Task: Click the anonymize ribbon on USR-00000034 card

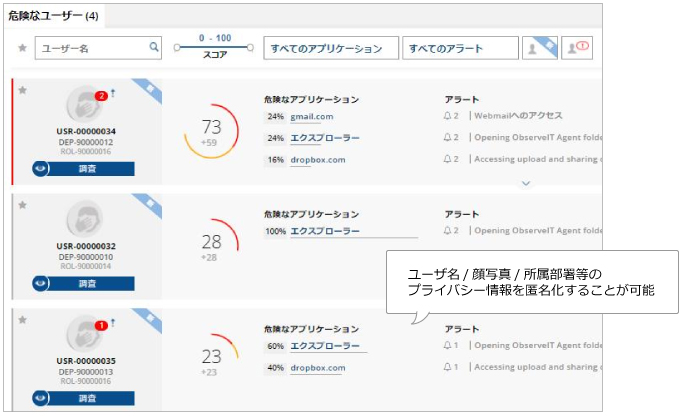Action: (x=149, y=90)
